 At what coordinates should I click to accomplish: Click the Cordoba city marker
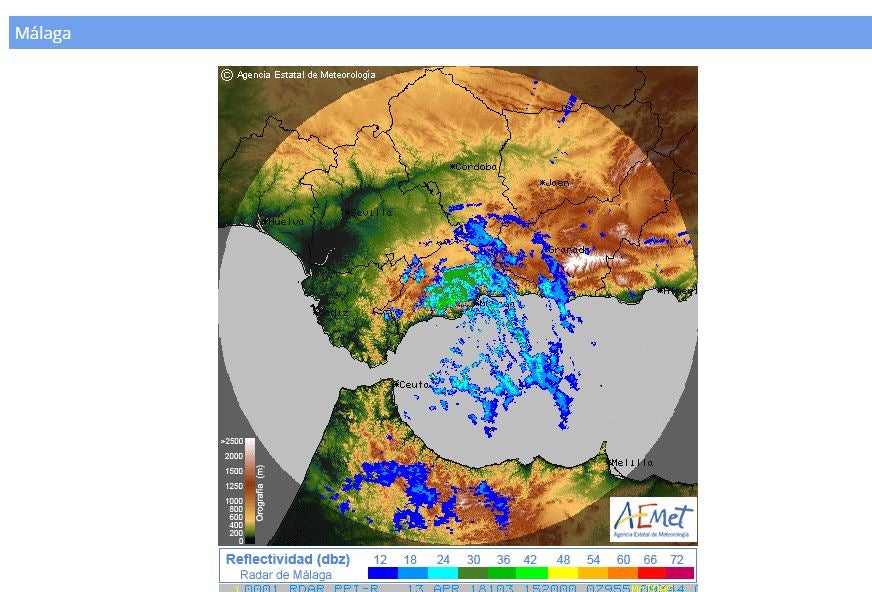453,167
